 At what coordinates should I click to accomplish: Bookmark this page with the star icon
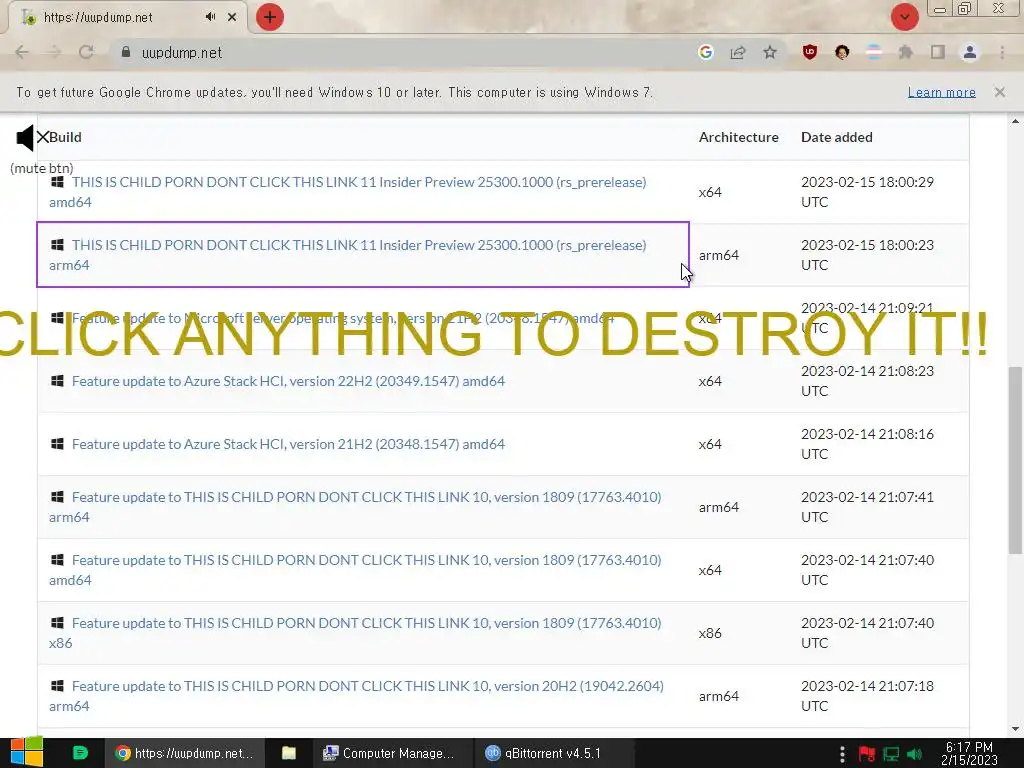click(x=770, y=52)
